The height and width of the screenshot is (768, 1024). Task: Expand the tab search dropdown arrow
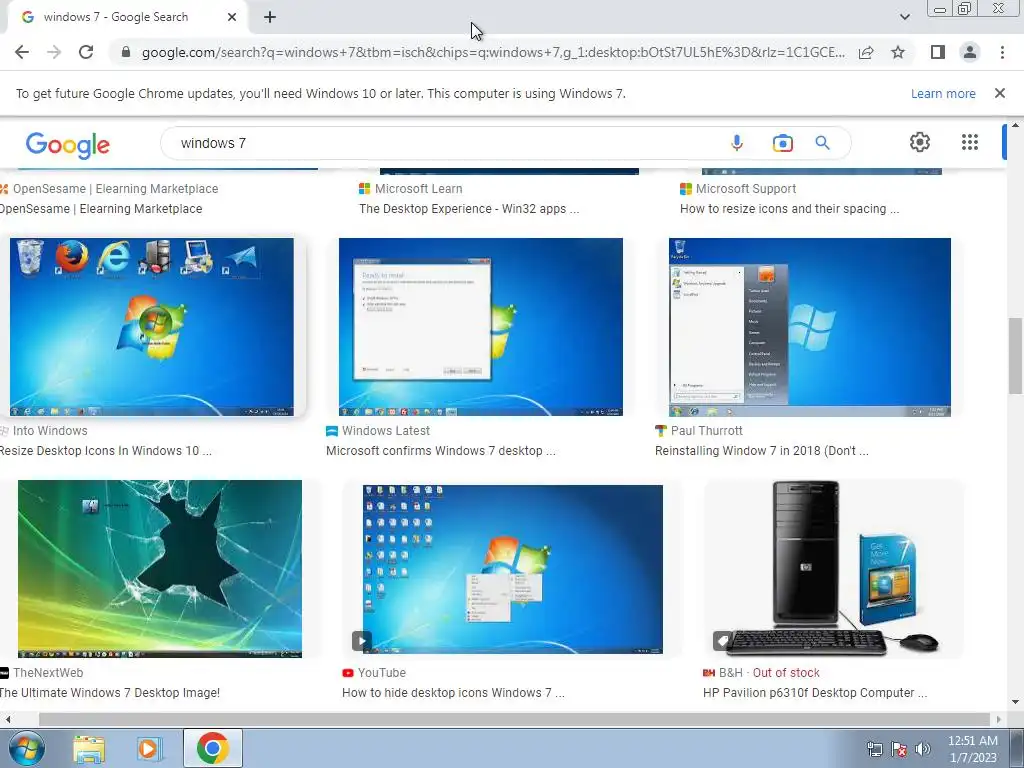point(904,17)
